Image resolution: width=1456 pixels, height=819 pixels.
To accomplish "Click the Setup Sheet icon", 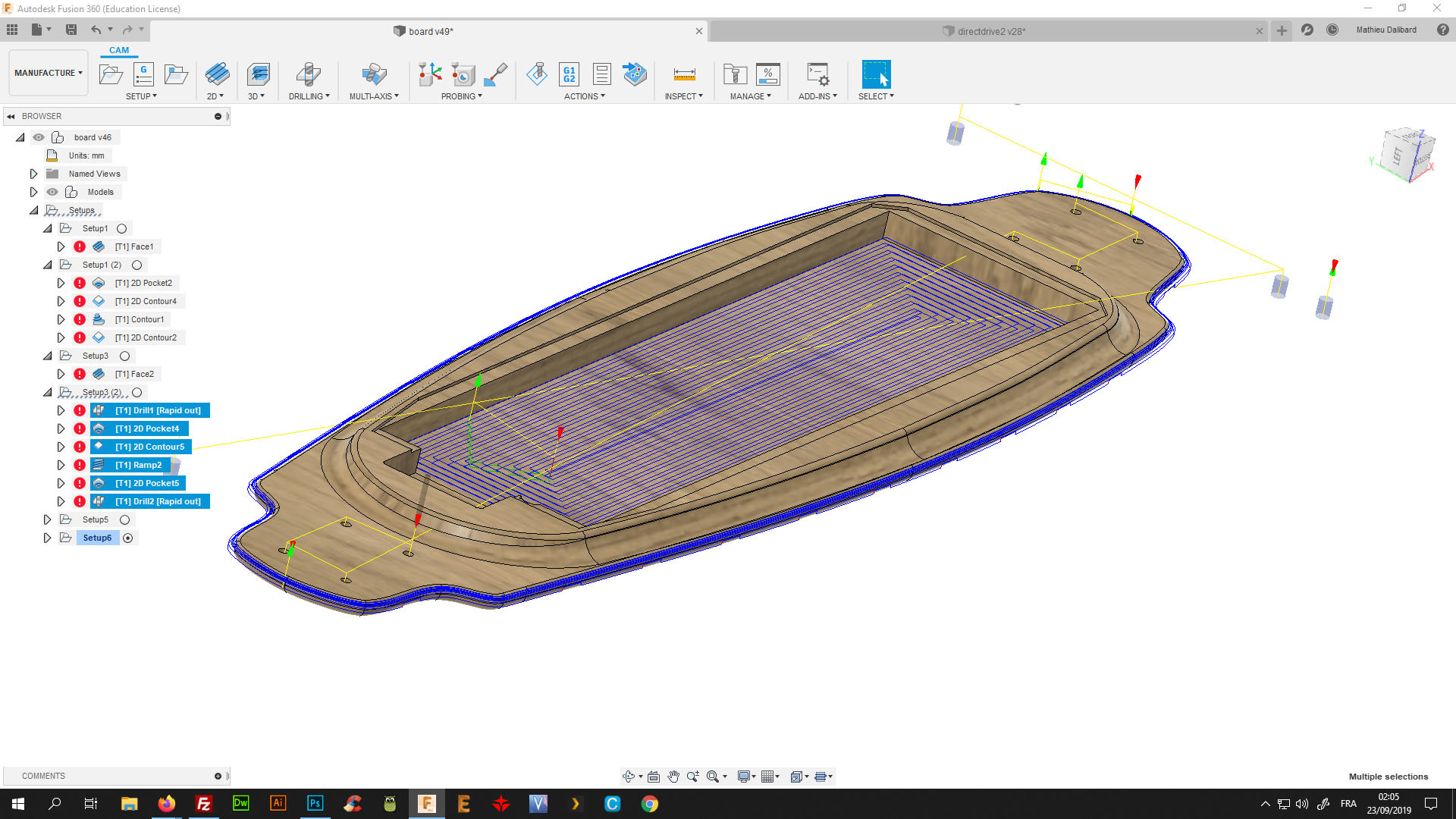I will click(601, 74).
